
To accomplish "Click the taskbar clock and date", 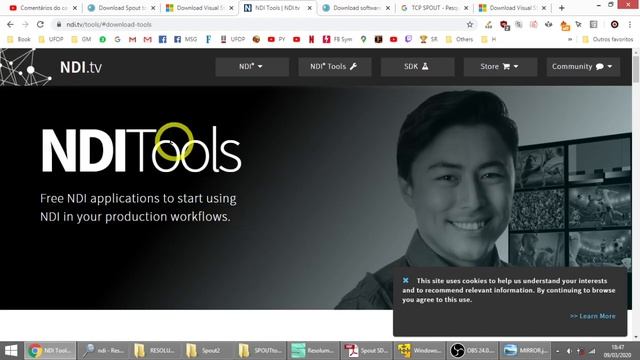I will [x=617, y=351].
